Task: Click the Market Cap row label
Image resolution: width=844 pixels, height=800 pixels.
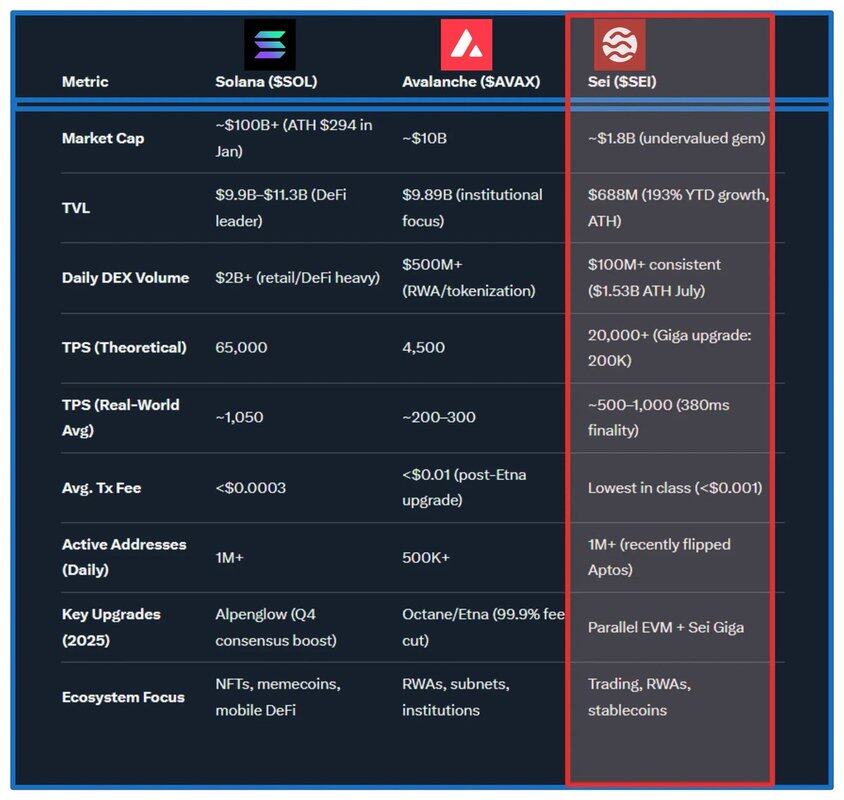Action: click(x=103, y=138)
